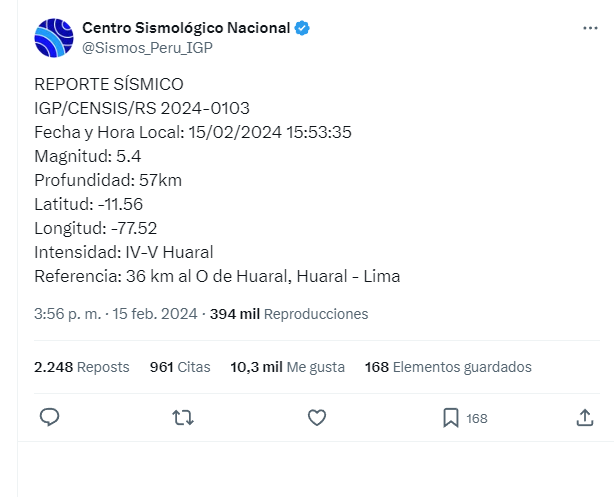View the 961 Citas quotes
The image size is (614, 497).
coord(180,367)
